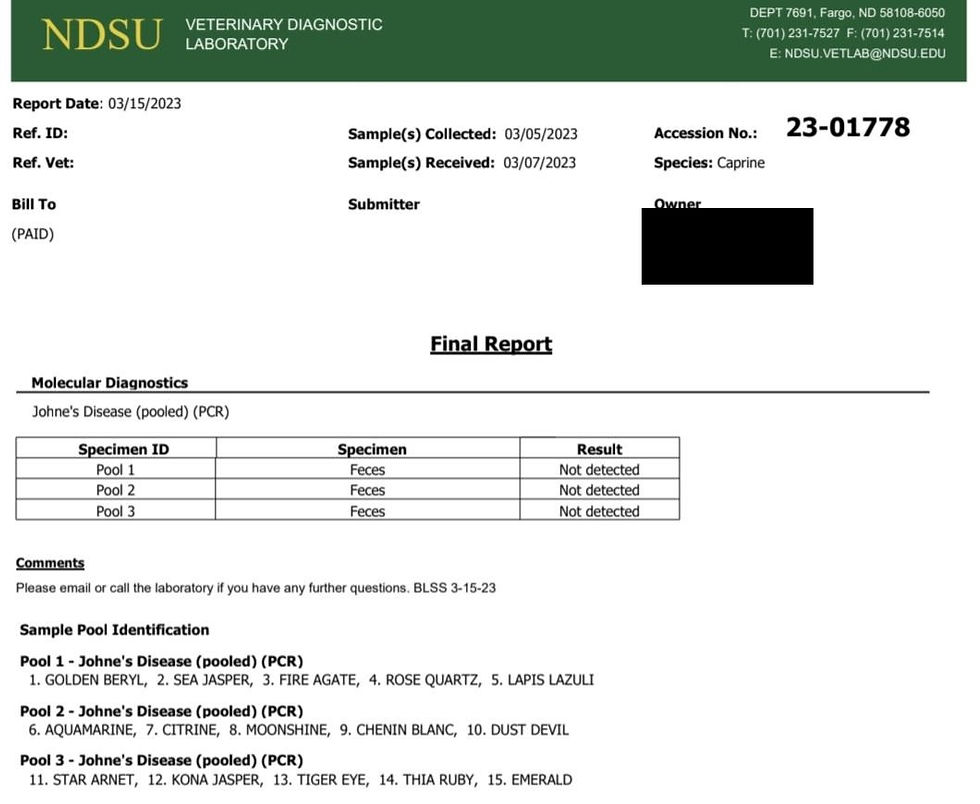Viewport: 980px width, 804px height.
Task: Select the ROSE QUARTZ sample name
Action: pos(432,680)
